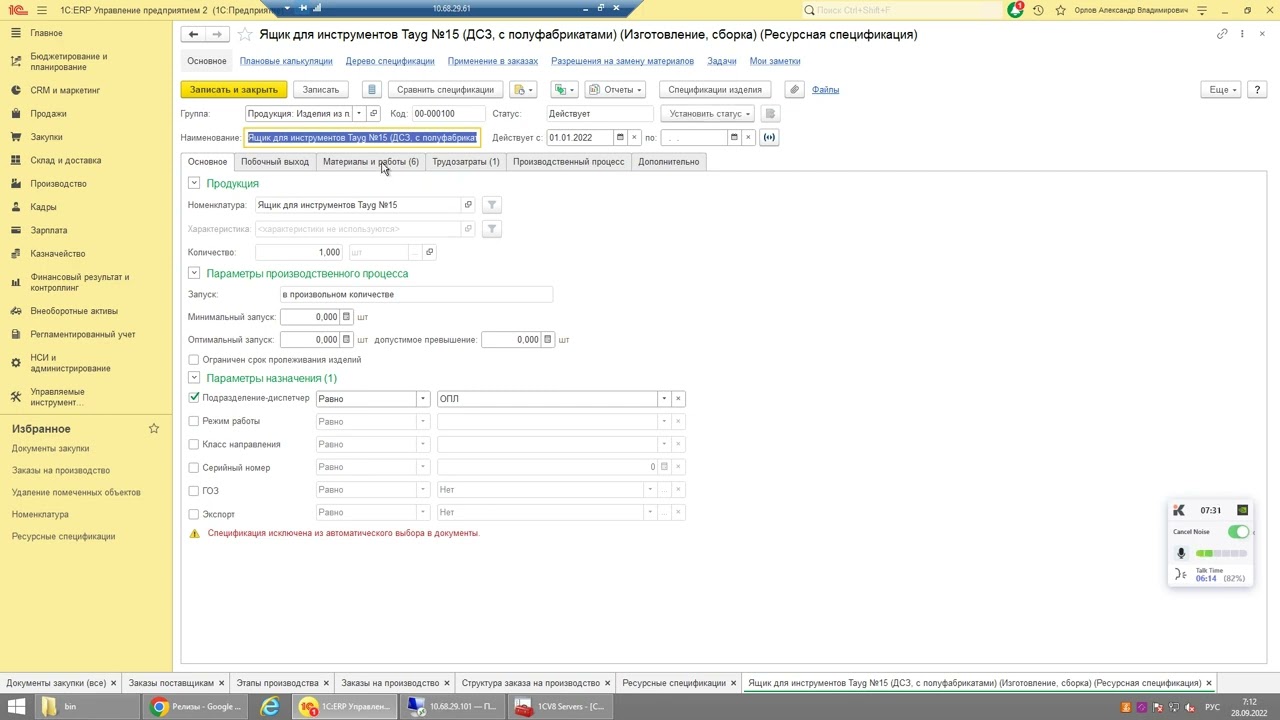Click Спецификации изделия button

pos(715,90)
